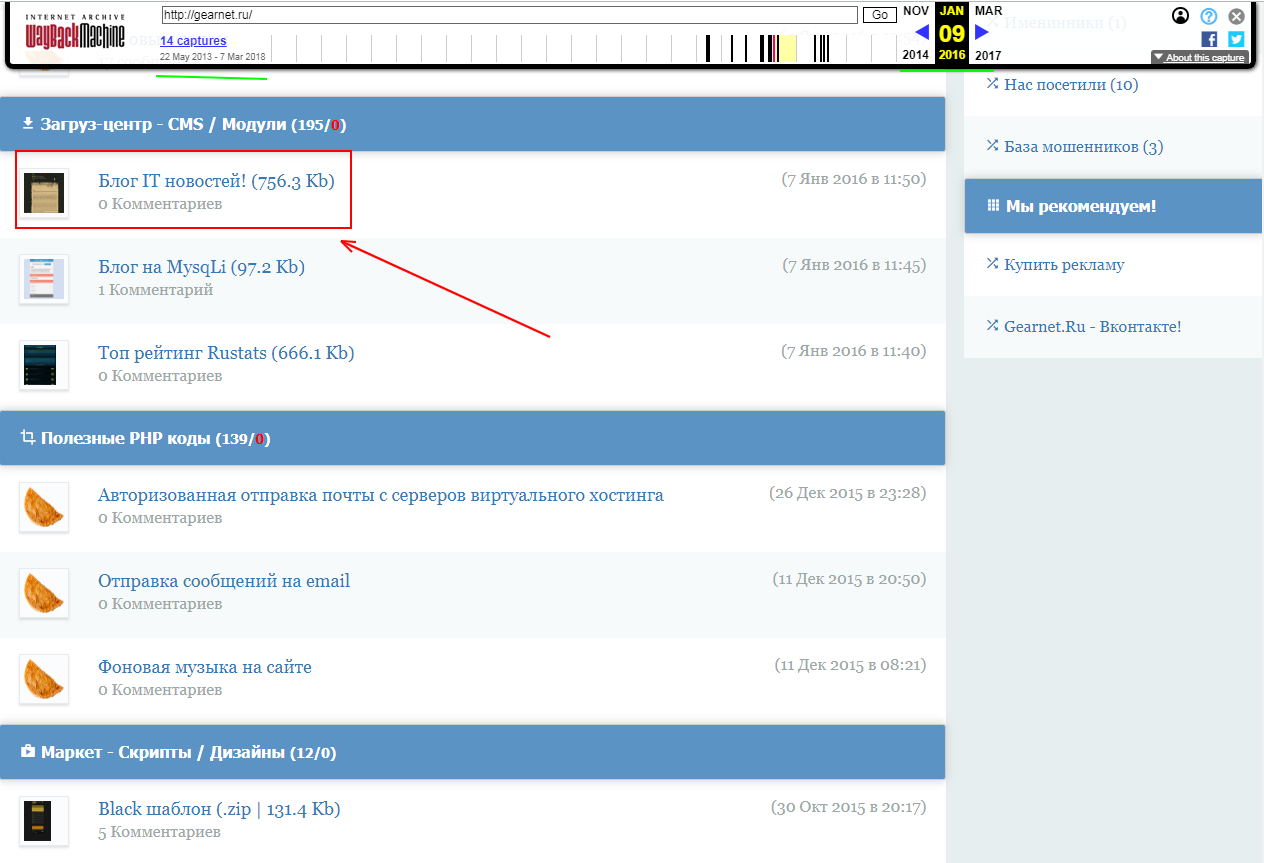1264x863 pixels.
Task: Go to previous capture with left arrow
Action: tap(922, 32)
